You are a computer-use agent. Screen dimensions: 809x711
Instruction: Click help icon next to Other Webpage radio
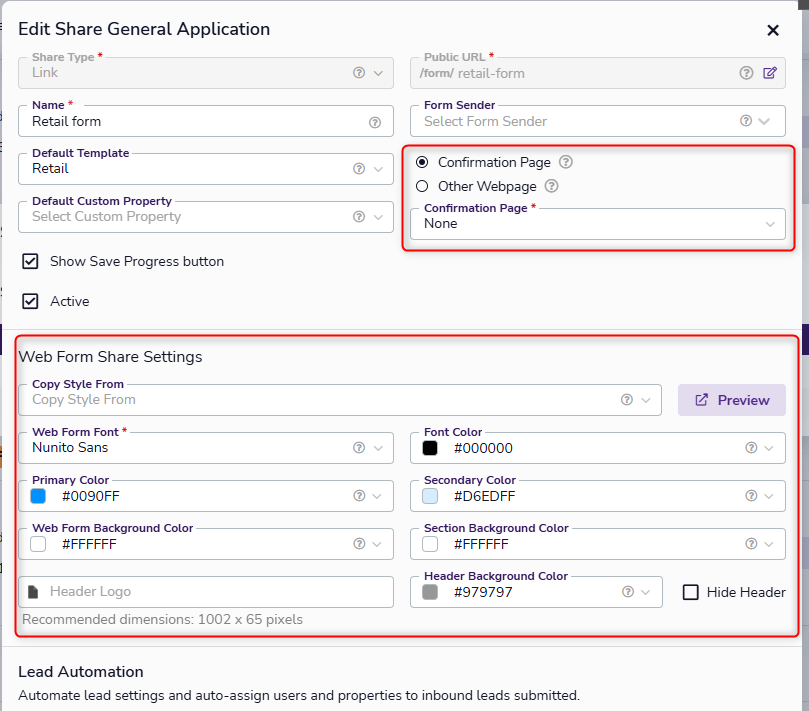pyautogui.click(x=551, y=186)
